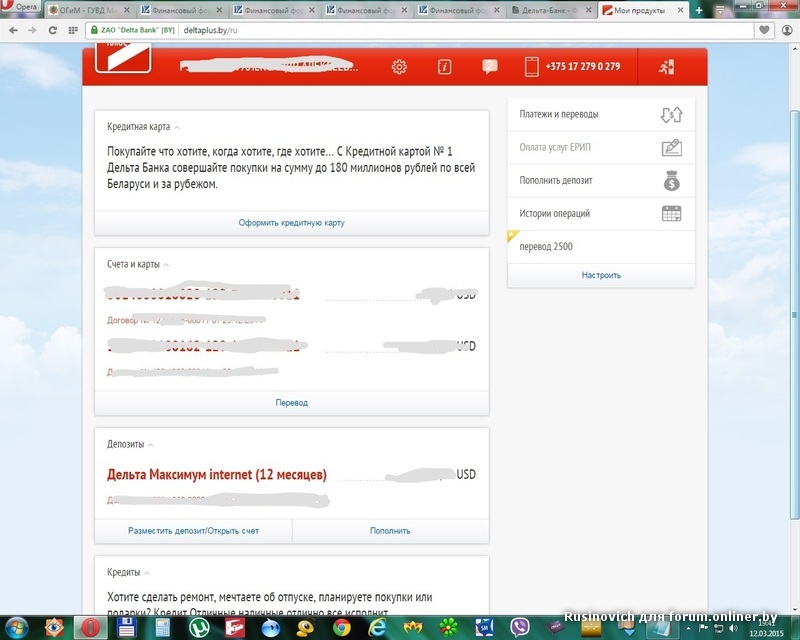Open ICQ green flower icon in taskbar

tap(448, 627)
